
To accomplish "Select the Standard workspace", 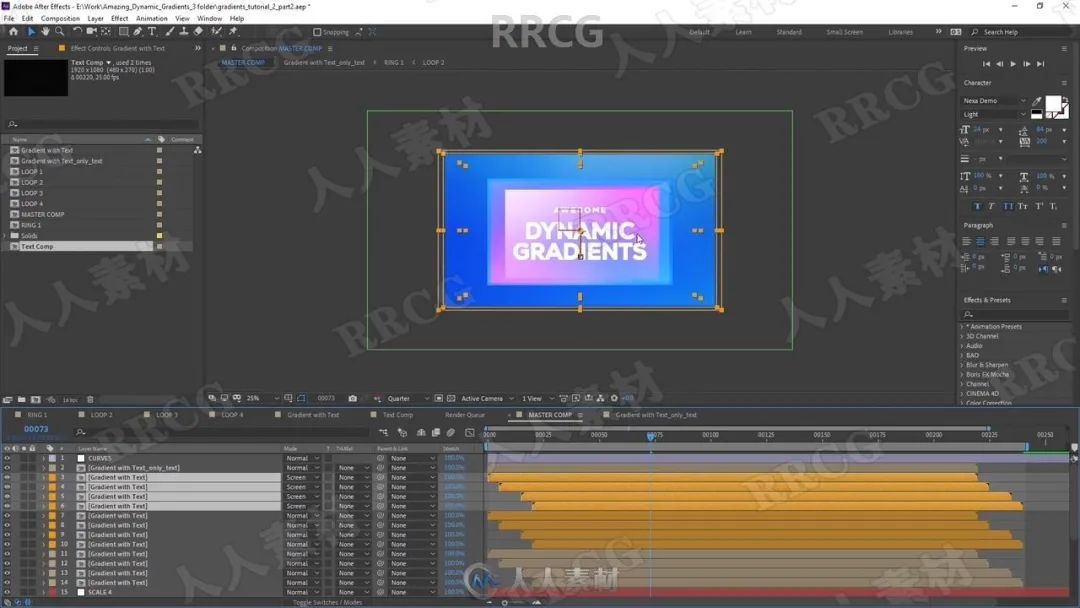I will 789,32.
